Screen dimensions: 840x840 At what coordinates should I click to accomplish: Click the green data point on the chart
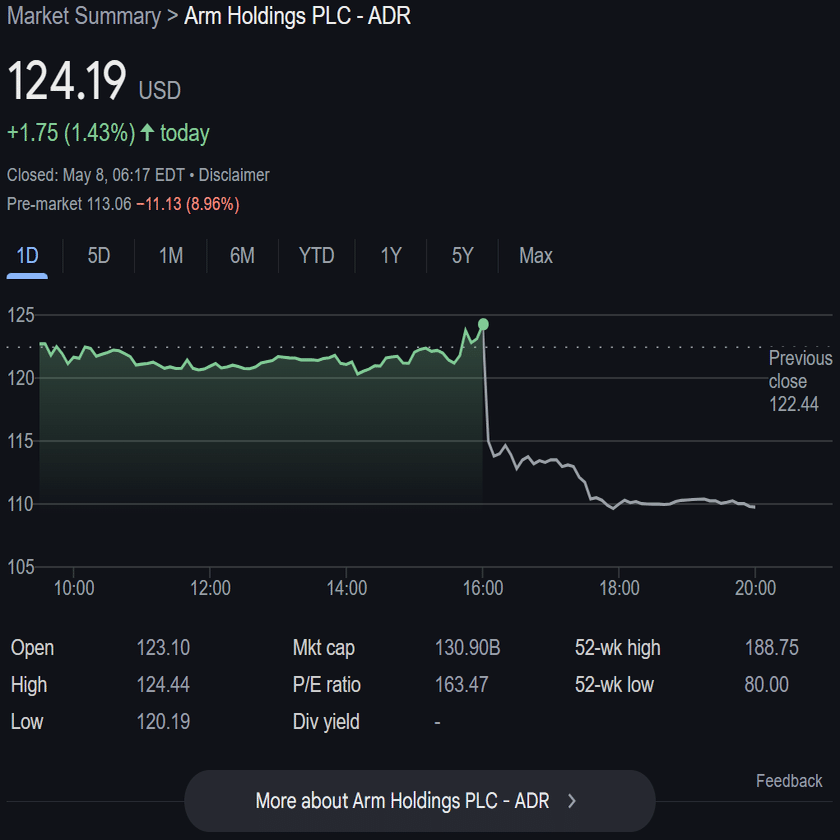[x=483, y=324]
